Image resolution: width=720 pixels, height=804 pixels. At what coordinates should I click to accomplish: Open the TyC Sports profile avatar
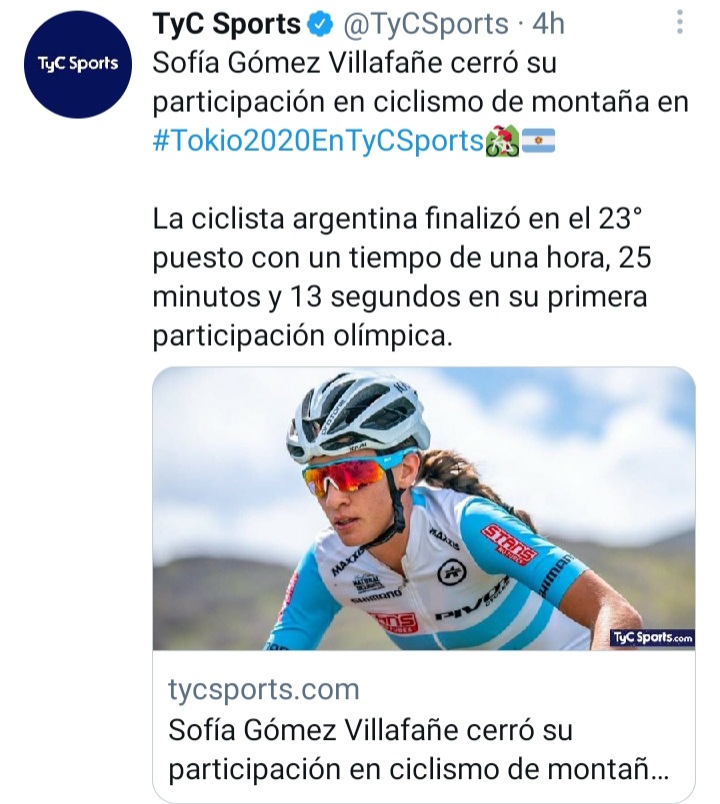click(71, 66)
